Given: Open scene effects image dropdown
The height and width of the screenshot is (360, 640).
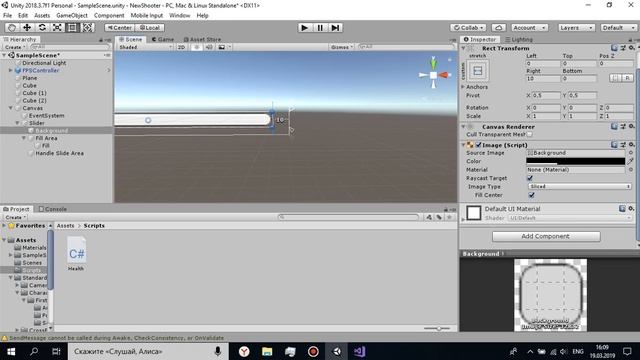Looking at the screenshot, I should (224, 47).
